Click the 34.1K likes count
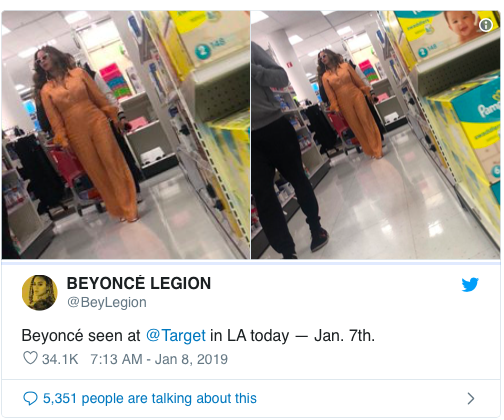504x420 pixels. point(60,359)
